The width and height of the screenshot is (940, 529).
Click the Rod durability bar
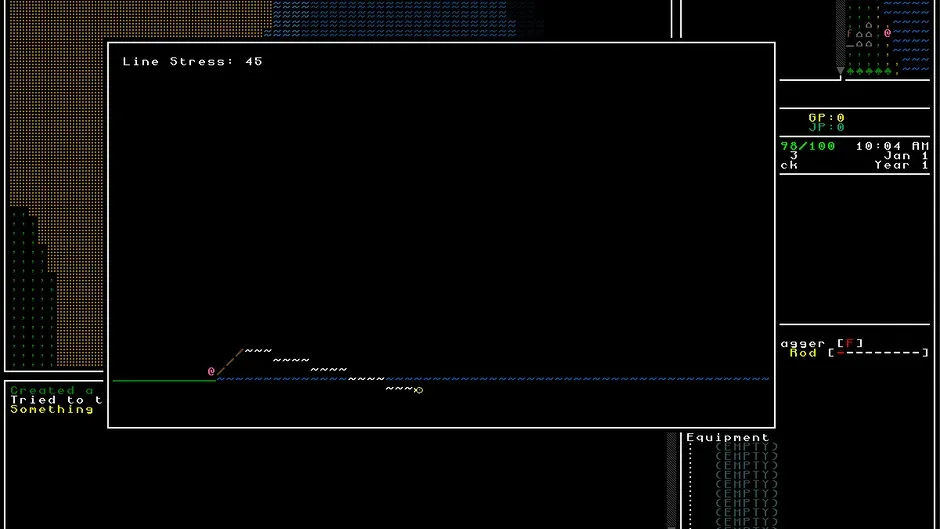tap(879, 353)
